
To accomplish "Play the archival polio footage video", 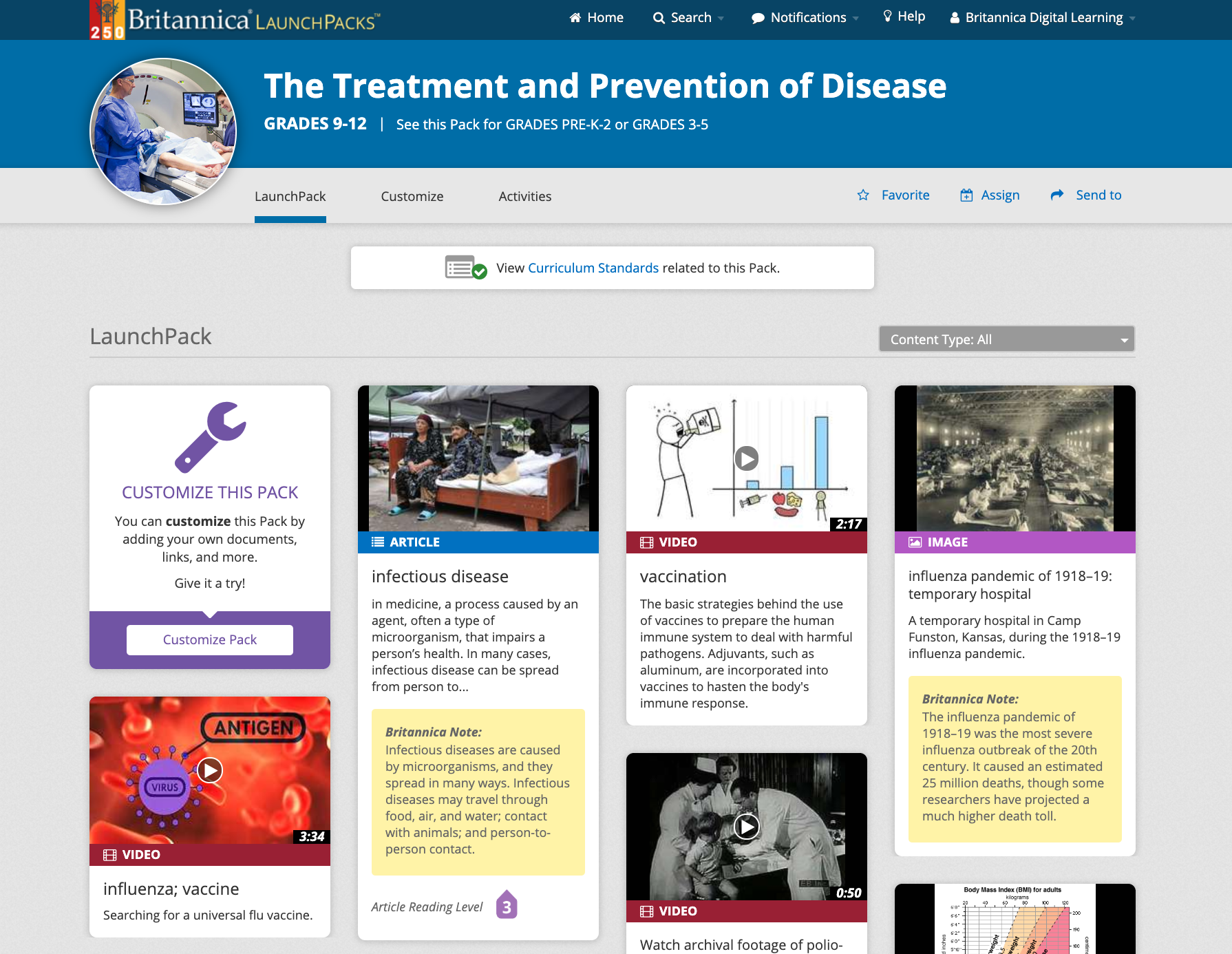I will click(x=747, y=827).
